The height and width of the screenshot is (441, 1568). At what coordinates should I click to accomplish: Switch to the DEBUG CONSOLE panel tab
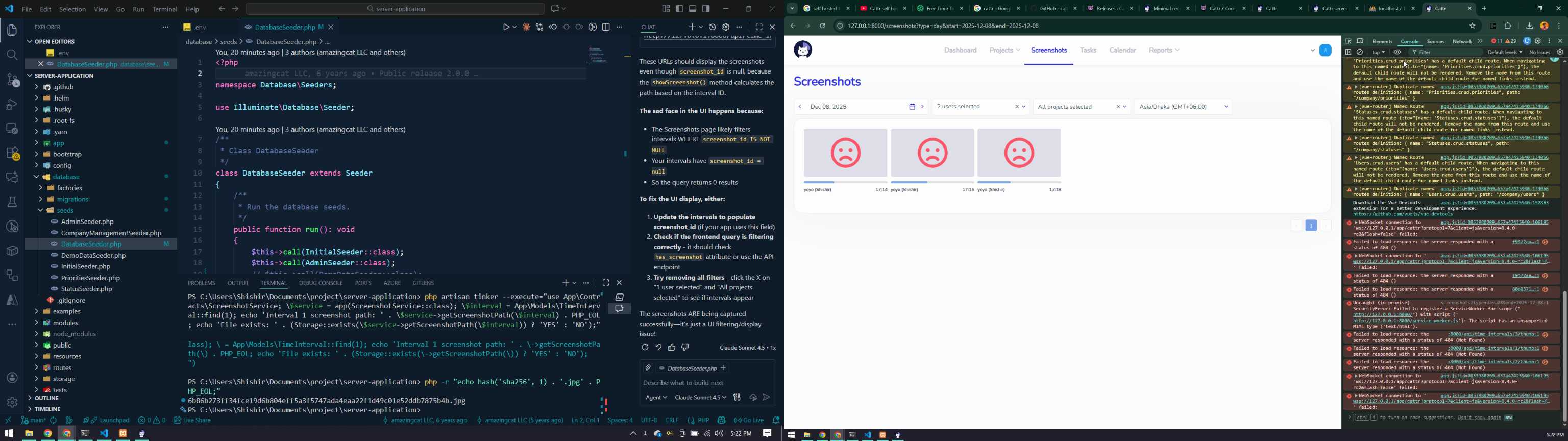click(321, 283)
